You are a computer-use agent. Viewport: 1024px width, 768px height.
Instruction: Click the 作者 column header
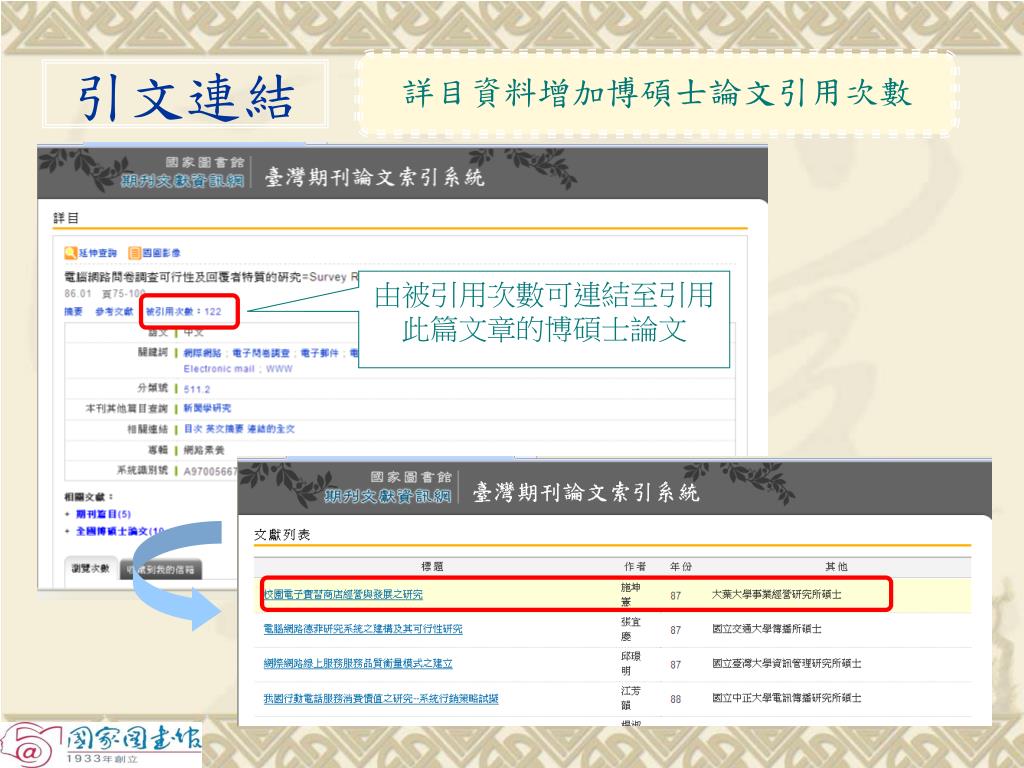635,566
